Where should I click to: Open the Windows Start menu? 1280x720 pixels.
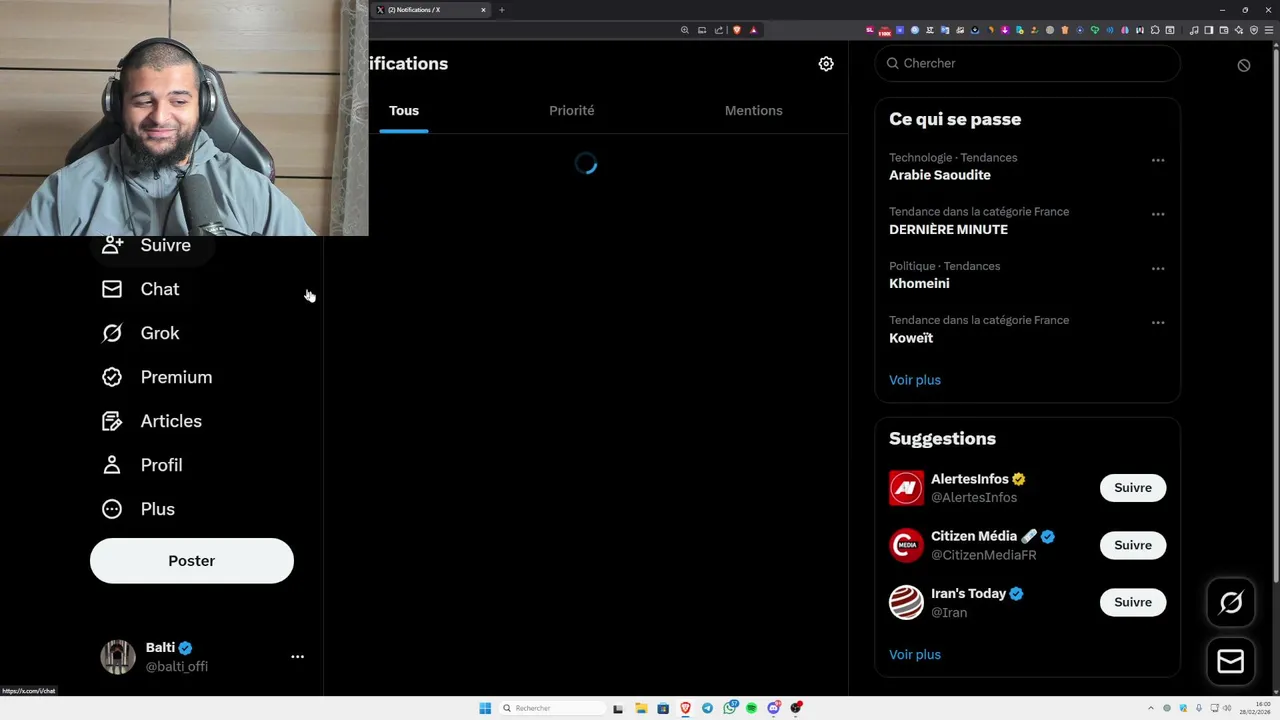point(485,708)
